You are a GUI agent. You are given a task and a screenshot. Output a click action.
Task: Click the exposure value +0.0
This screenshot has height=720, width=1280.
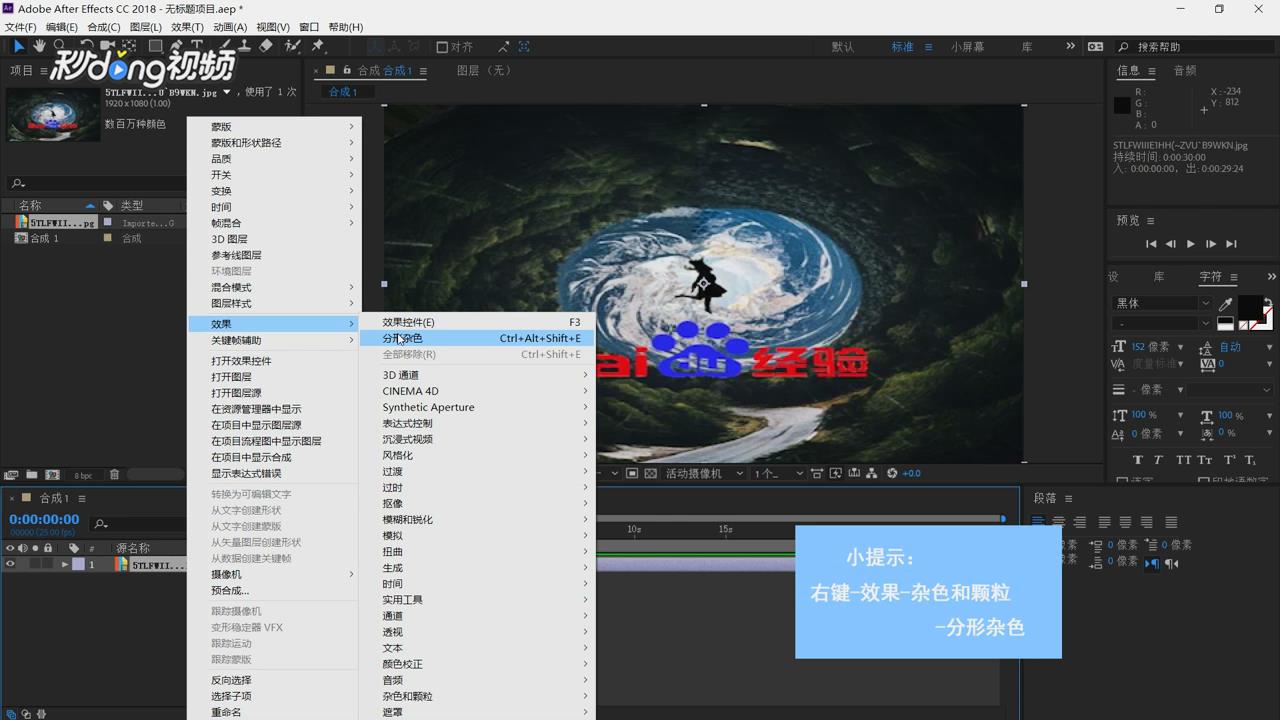(x=911, y=473)
